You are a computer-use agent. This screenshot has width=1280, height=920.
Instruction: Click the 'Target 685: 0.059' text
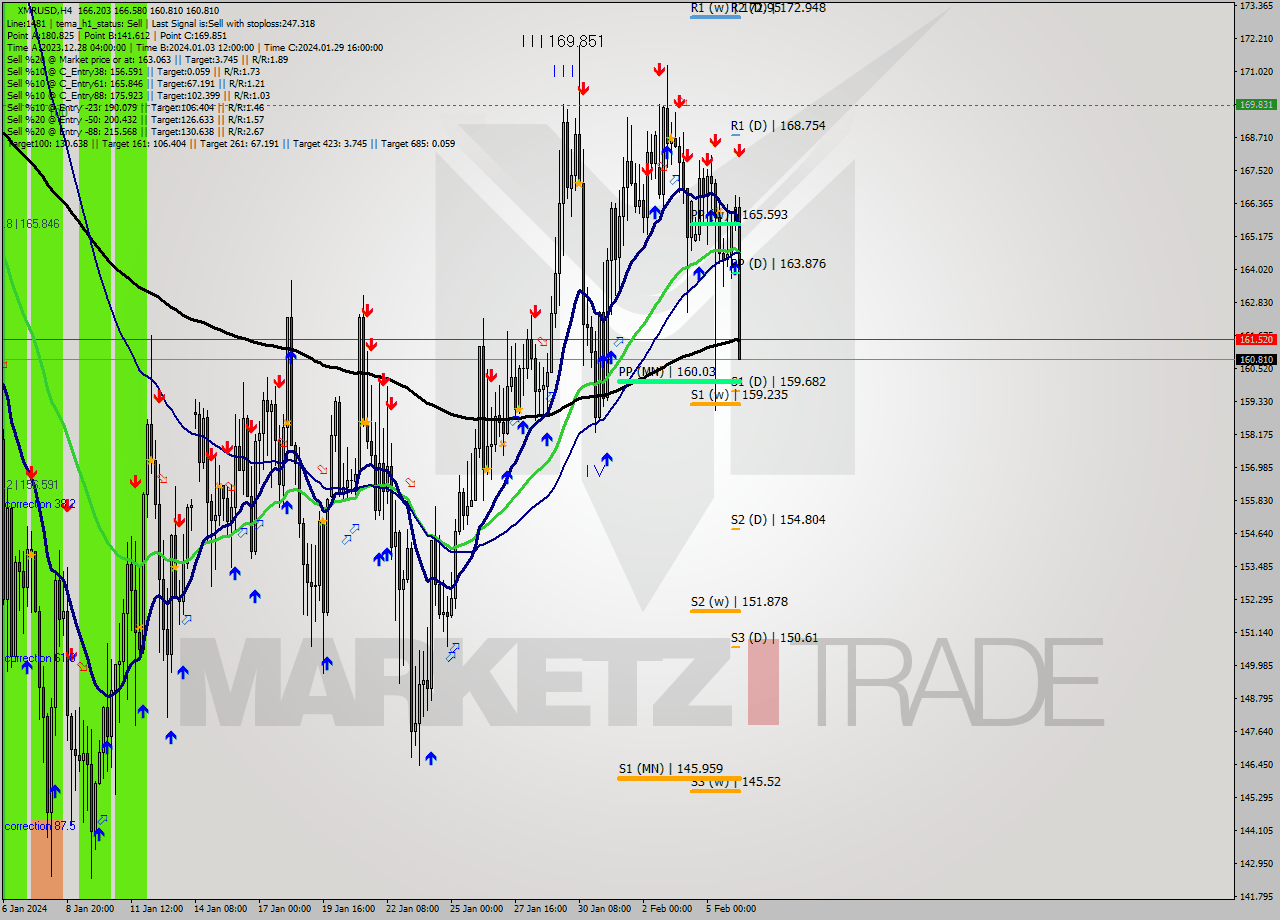coord(418,143)
